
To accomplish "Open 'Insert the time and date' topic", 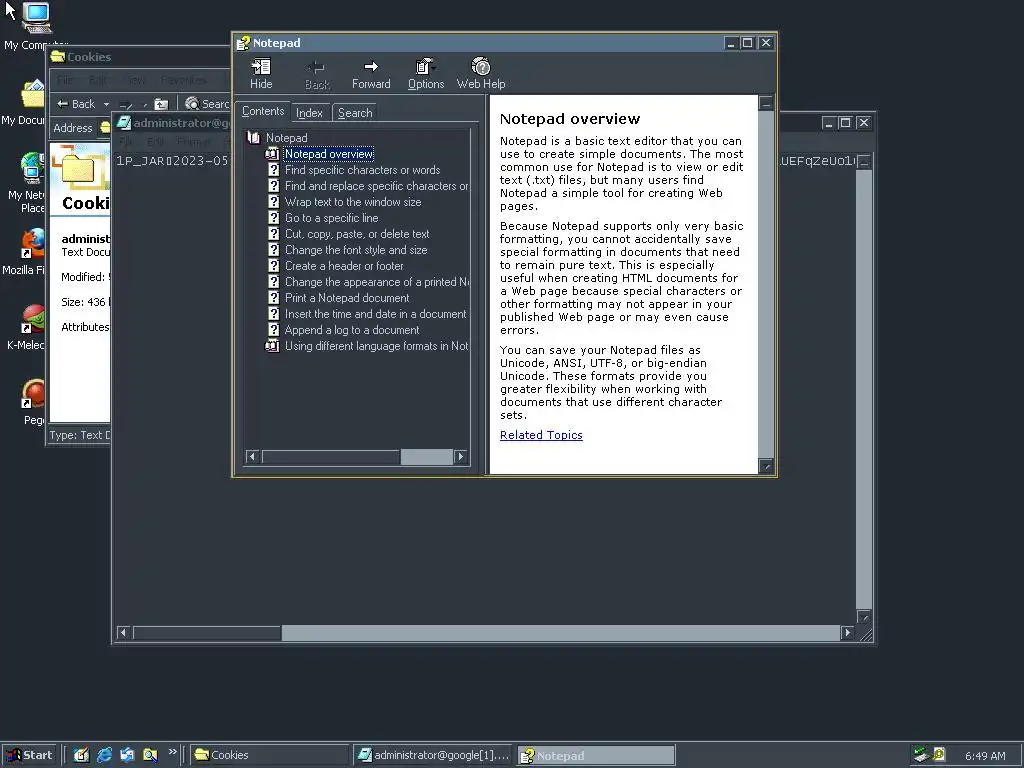I will pos(376,314).
